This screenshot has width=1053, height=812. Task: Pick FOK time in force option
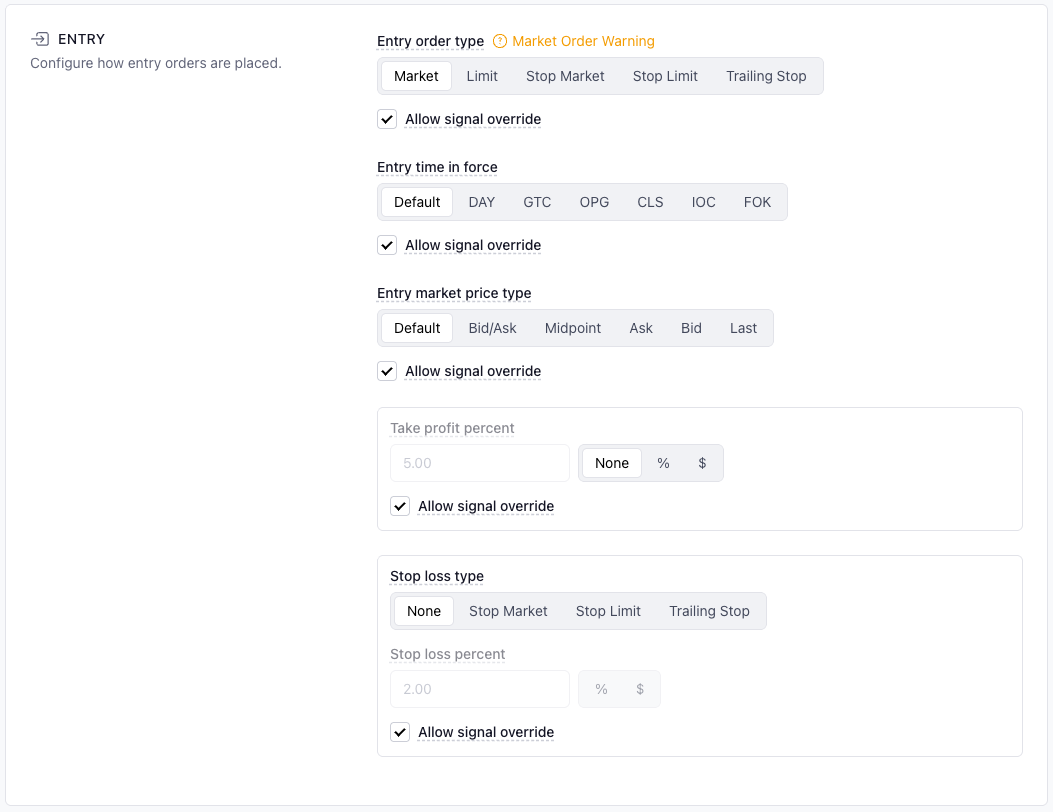tap(757, 202)
